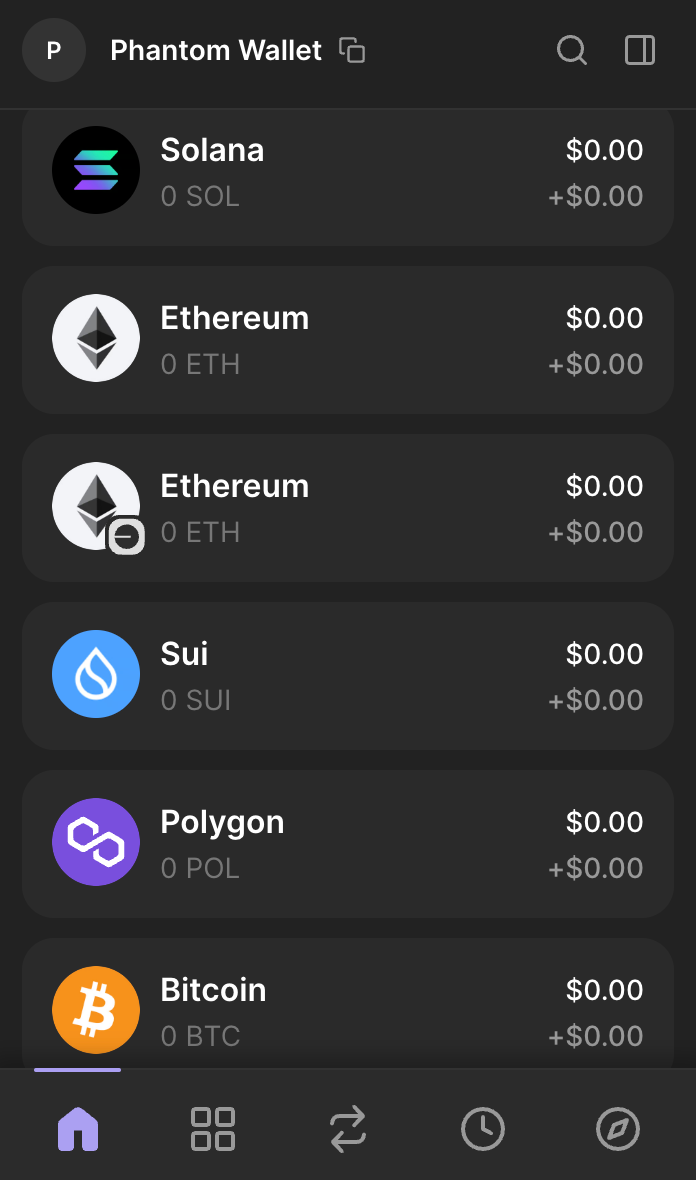
Task: Open the Solana token row
Action: click(347, 170)
